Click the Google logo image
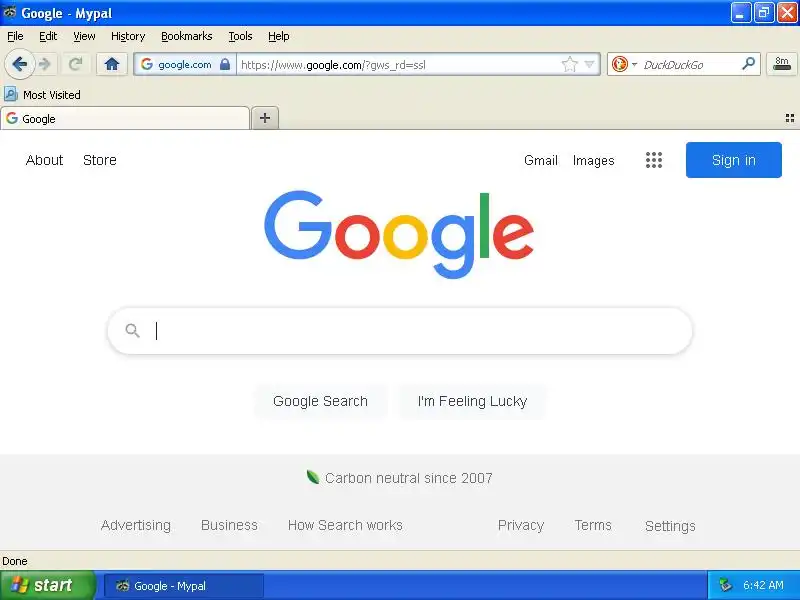Viewport: 800px width, 600px height. 399,235
